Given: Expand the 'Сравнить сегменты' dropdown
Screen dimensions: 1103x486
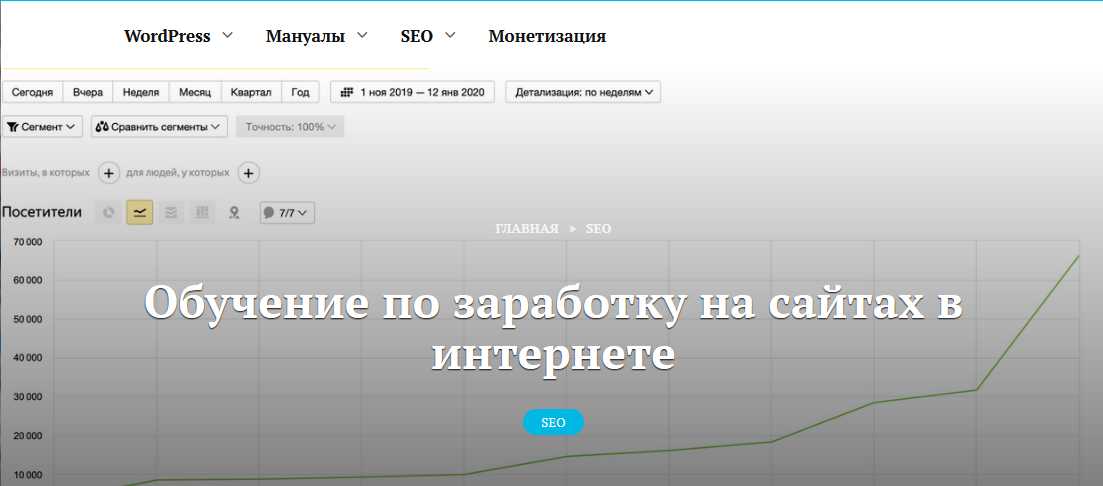Looking at the screenshot, I should click(x=159, y=127).
